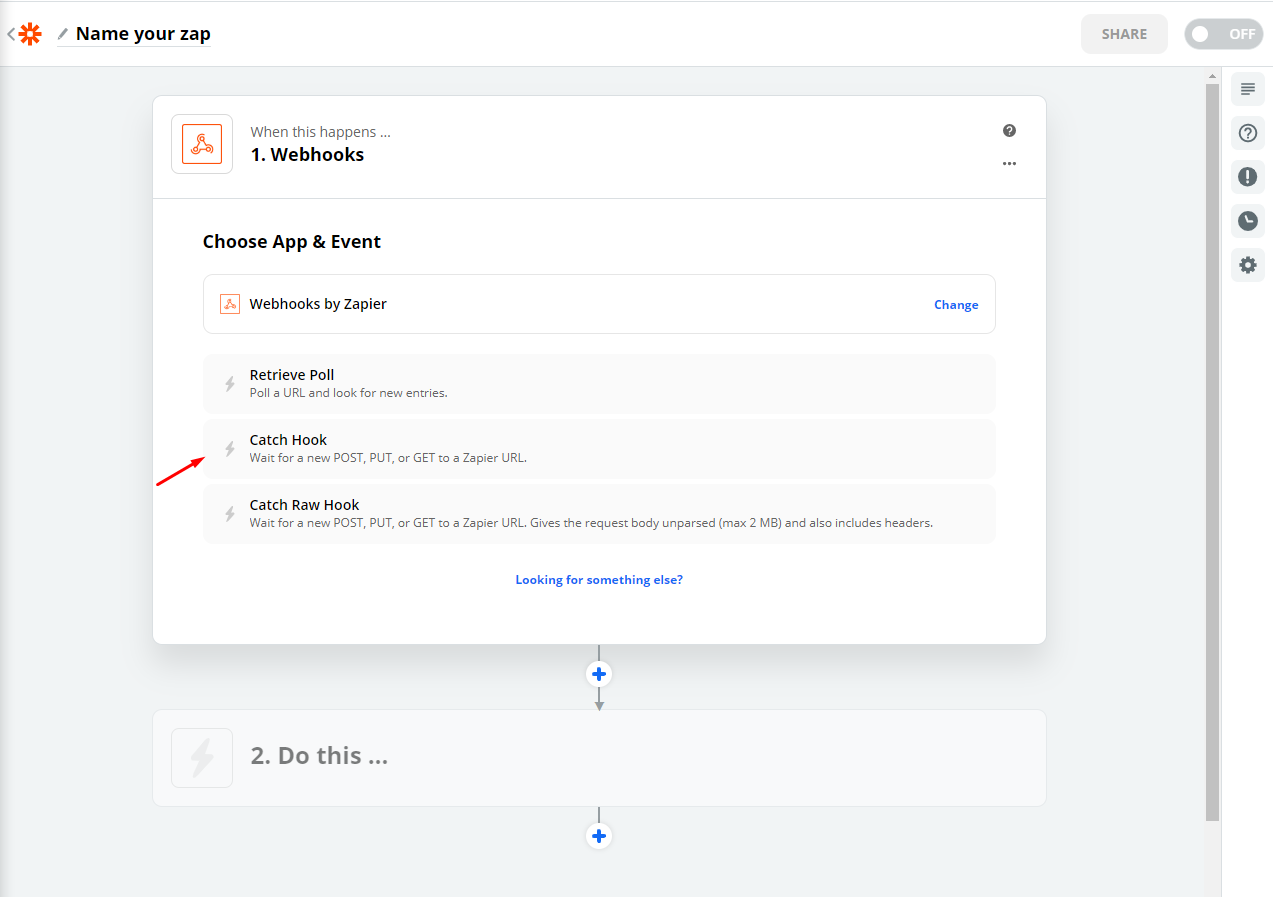Edit the 'Name your zap' title
Viewport: 1273px width, 897px height.
click(143, 34)
